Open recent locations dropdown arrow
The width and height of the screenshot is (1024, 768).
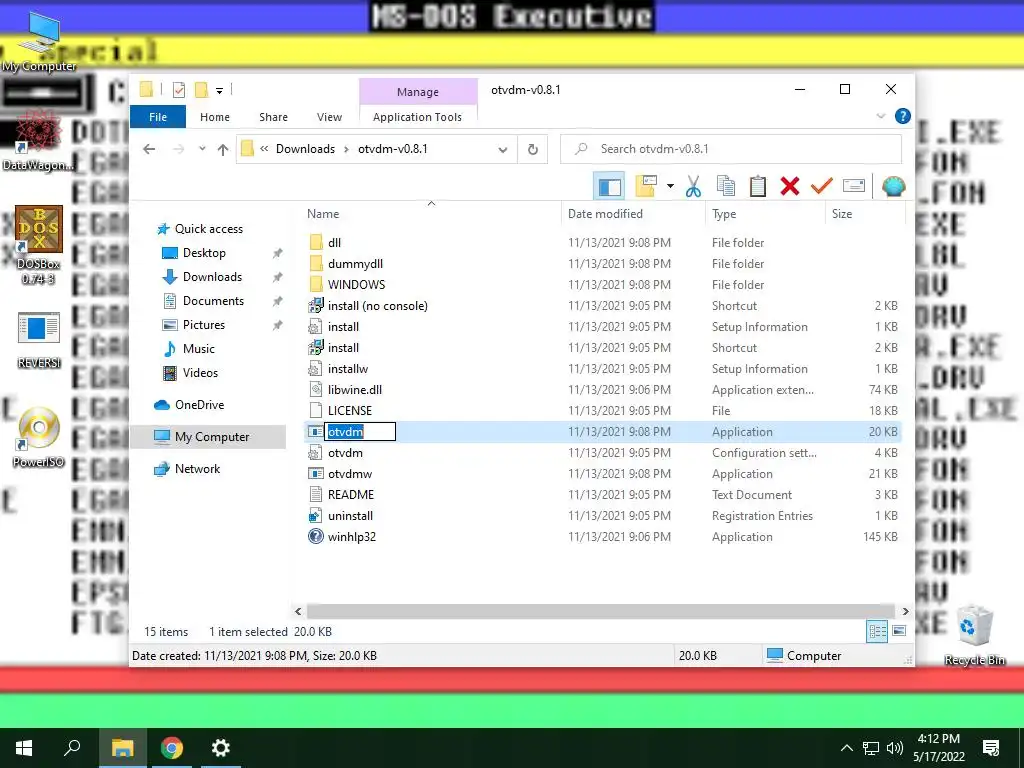tap(202, 149)
